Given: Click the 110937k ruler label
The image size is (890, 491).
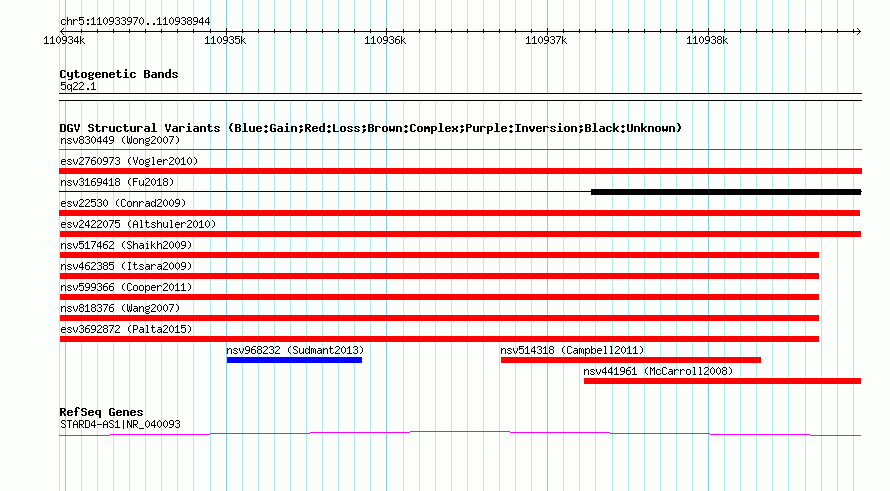Looking at the screenshot, I should click(x=546, y=40).
